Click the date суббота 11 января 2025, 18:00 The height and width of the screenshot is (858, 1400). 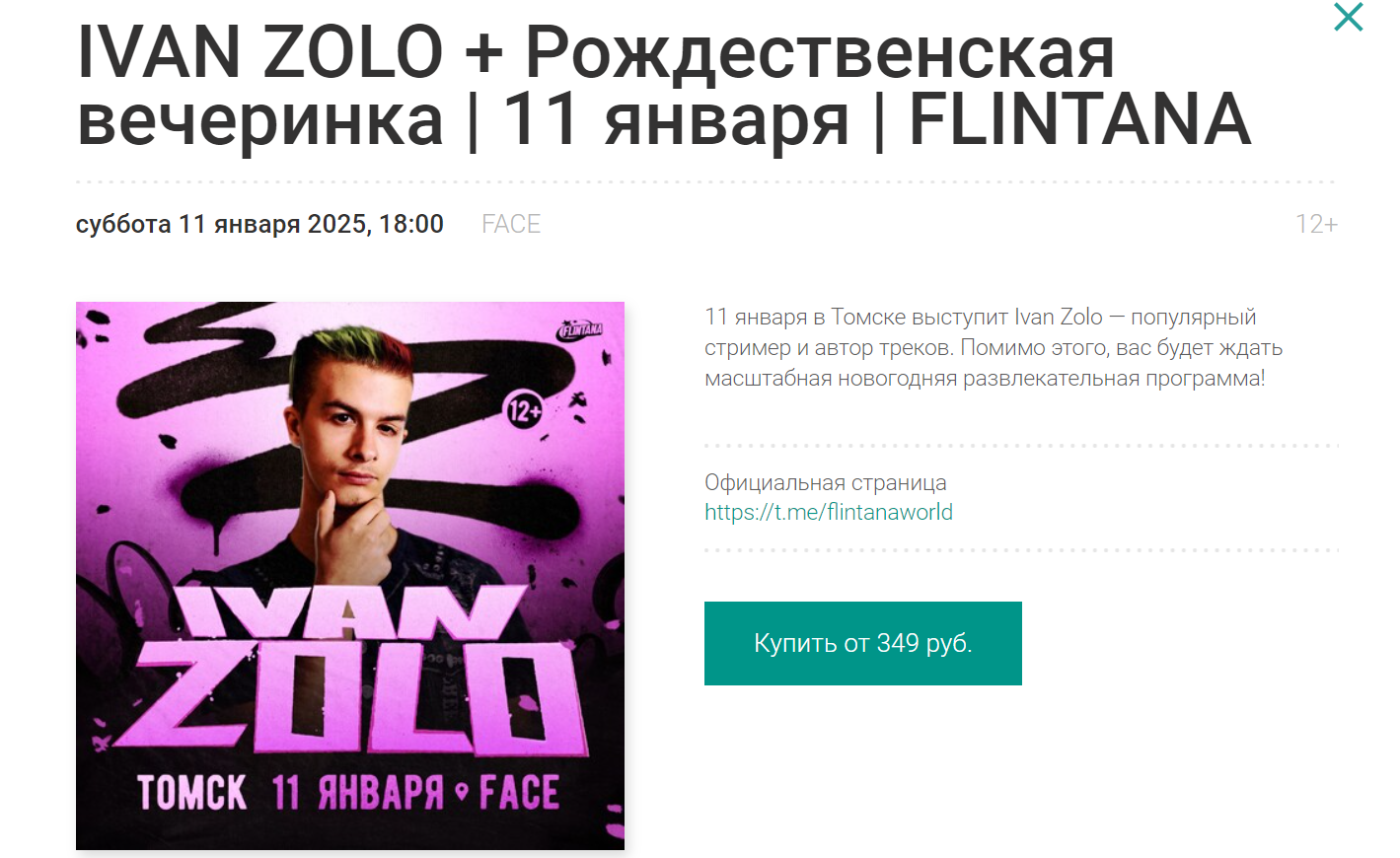click(259, 225)
